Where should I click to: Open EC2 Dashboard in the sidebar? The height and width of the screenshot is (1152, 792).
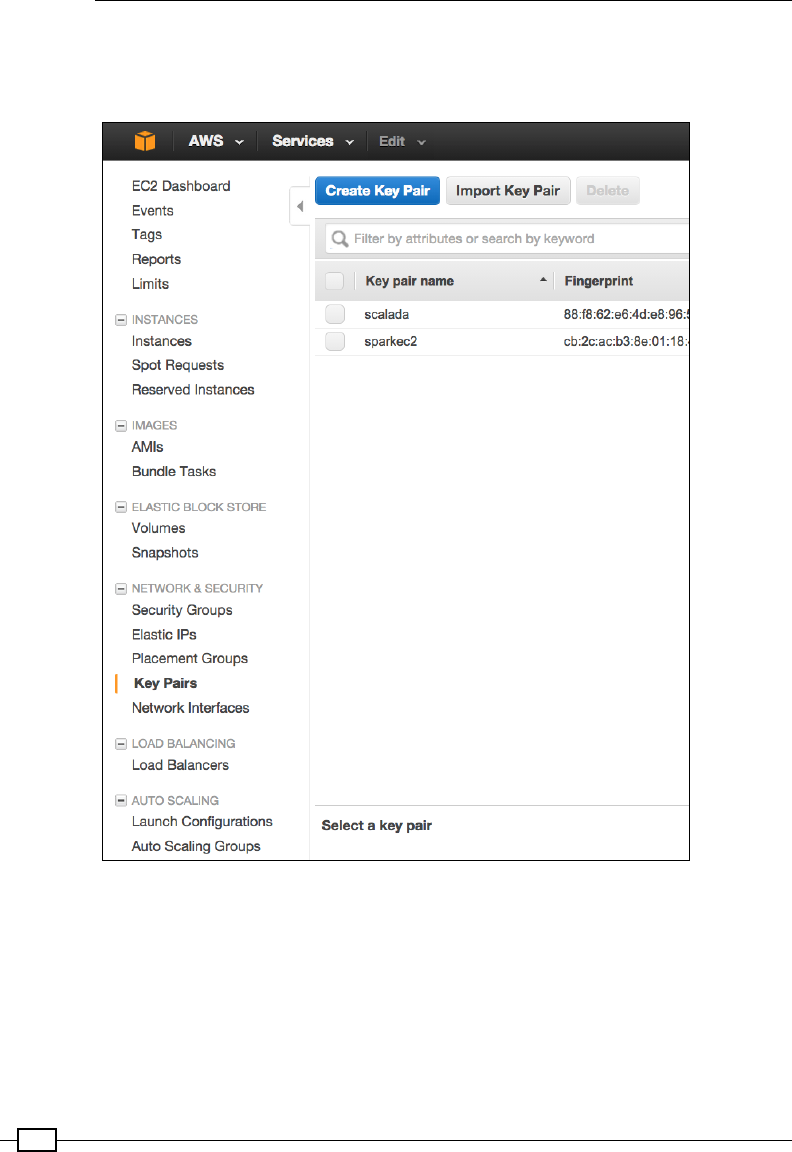(x=181, y=186)
